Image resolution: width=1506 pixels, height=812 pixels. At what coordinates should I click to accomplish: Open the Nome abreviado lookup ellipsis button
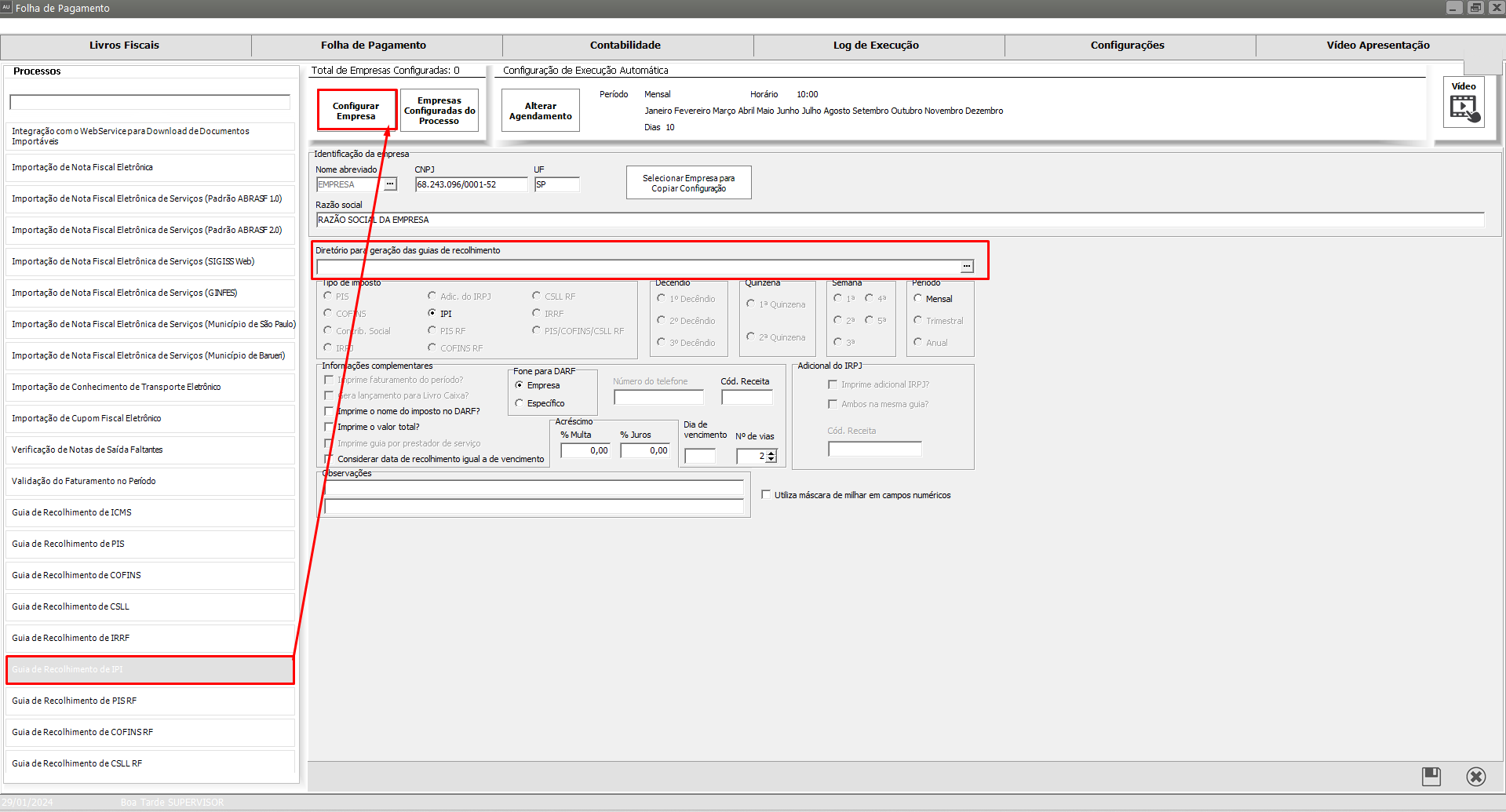pos(390,184)
